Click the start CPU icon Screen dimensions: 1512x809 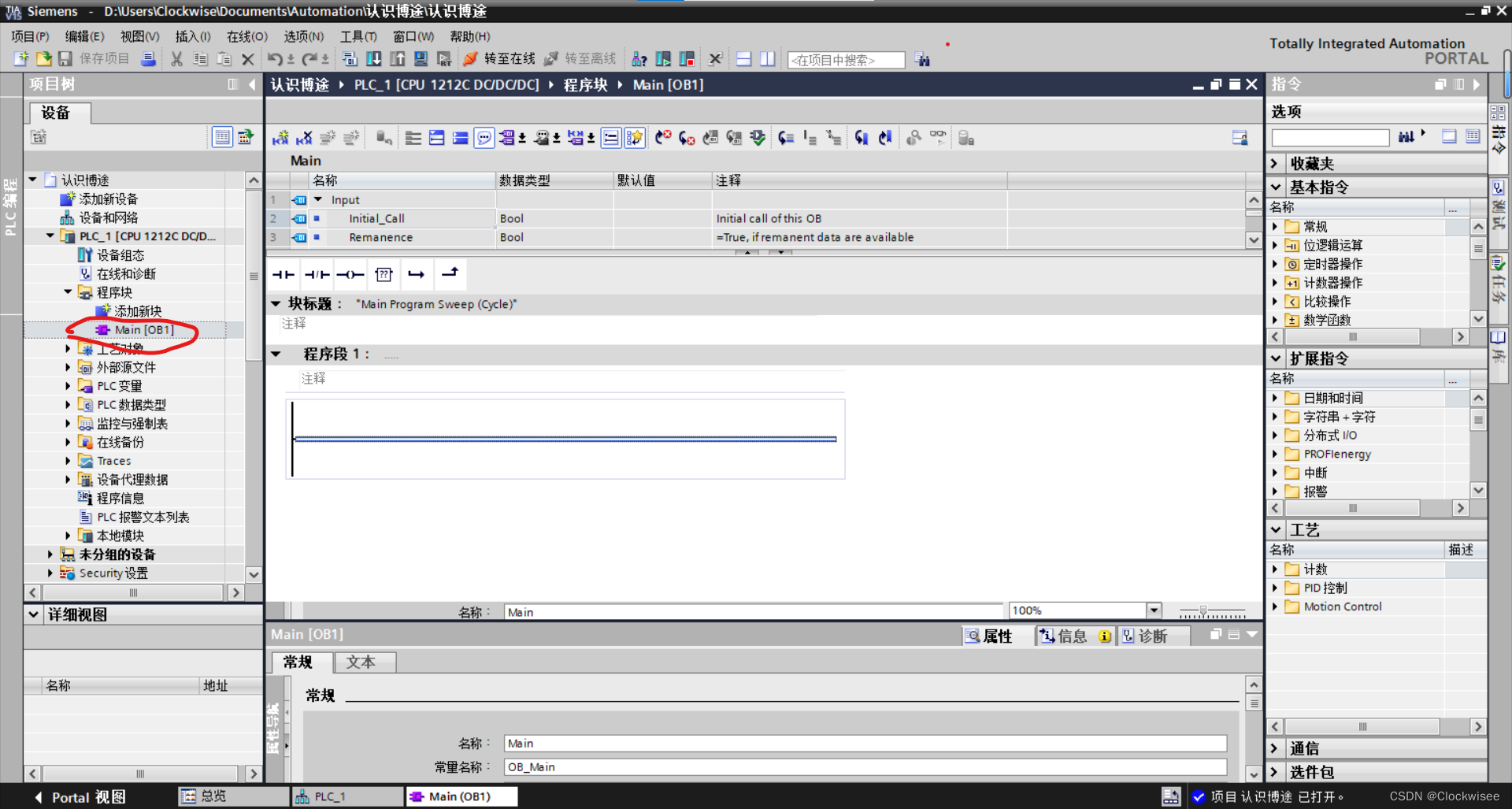(663, 59)
